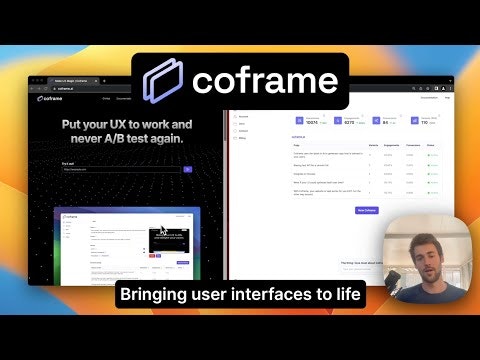The width and height of the screenshot is (480, 360).
Task: Close the coframe browser tab in left window
Action: pos(96,81)
